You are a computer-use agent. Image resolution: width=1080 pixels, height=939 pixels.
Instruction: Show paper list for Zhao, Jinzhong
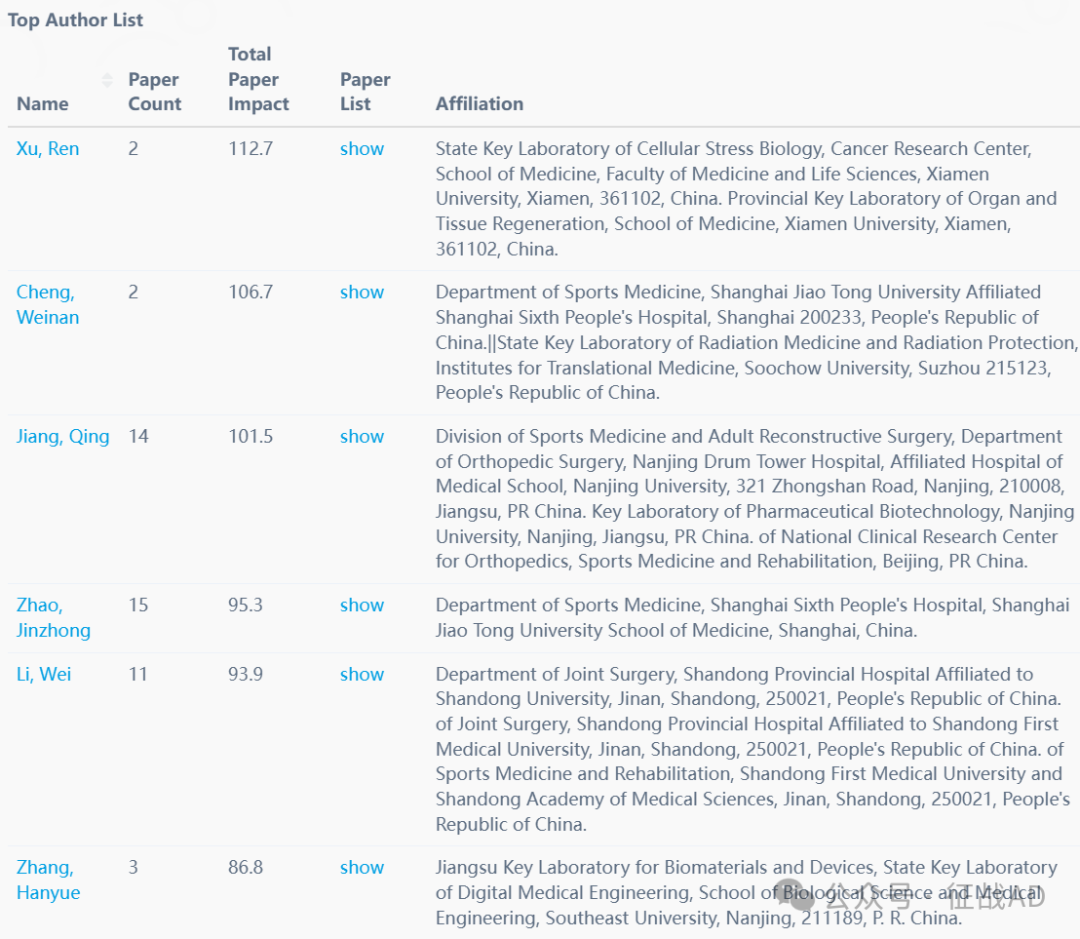point(362,606)
